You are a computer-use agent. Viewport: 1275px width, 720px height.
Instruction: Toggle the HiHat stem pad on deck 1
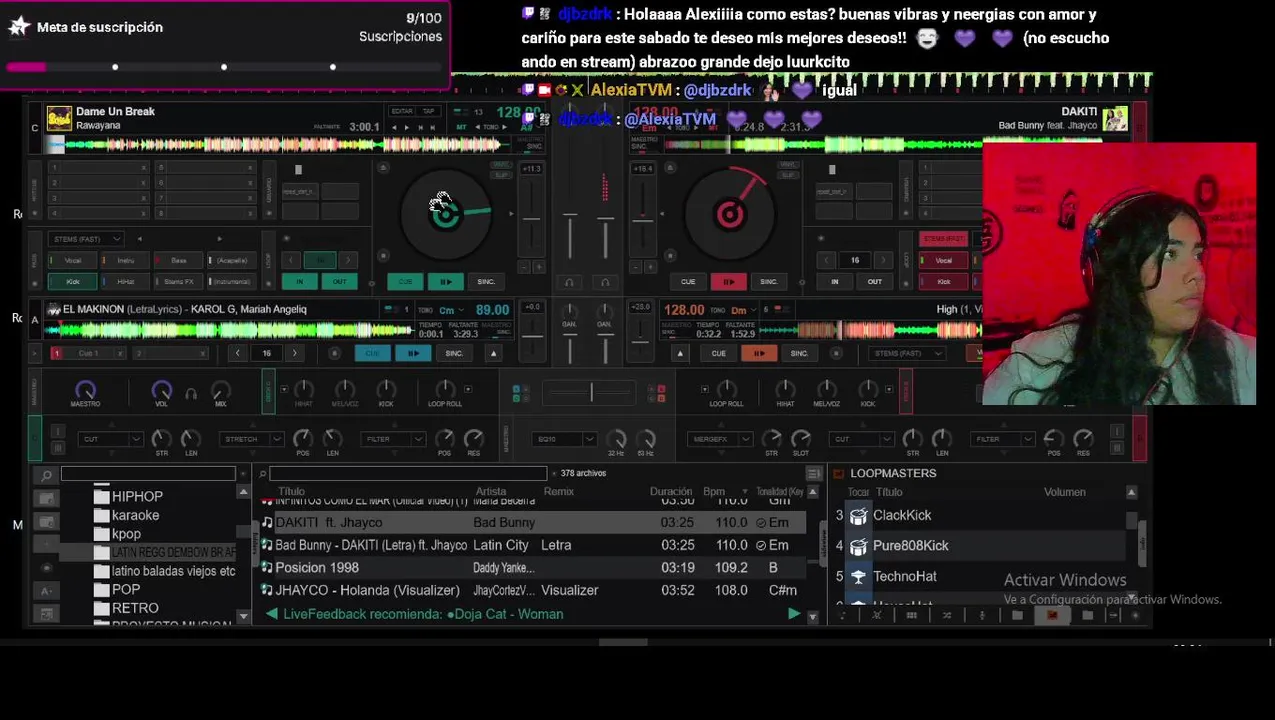pyautogui.click(x=126, y=282)
